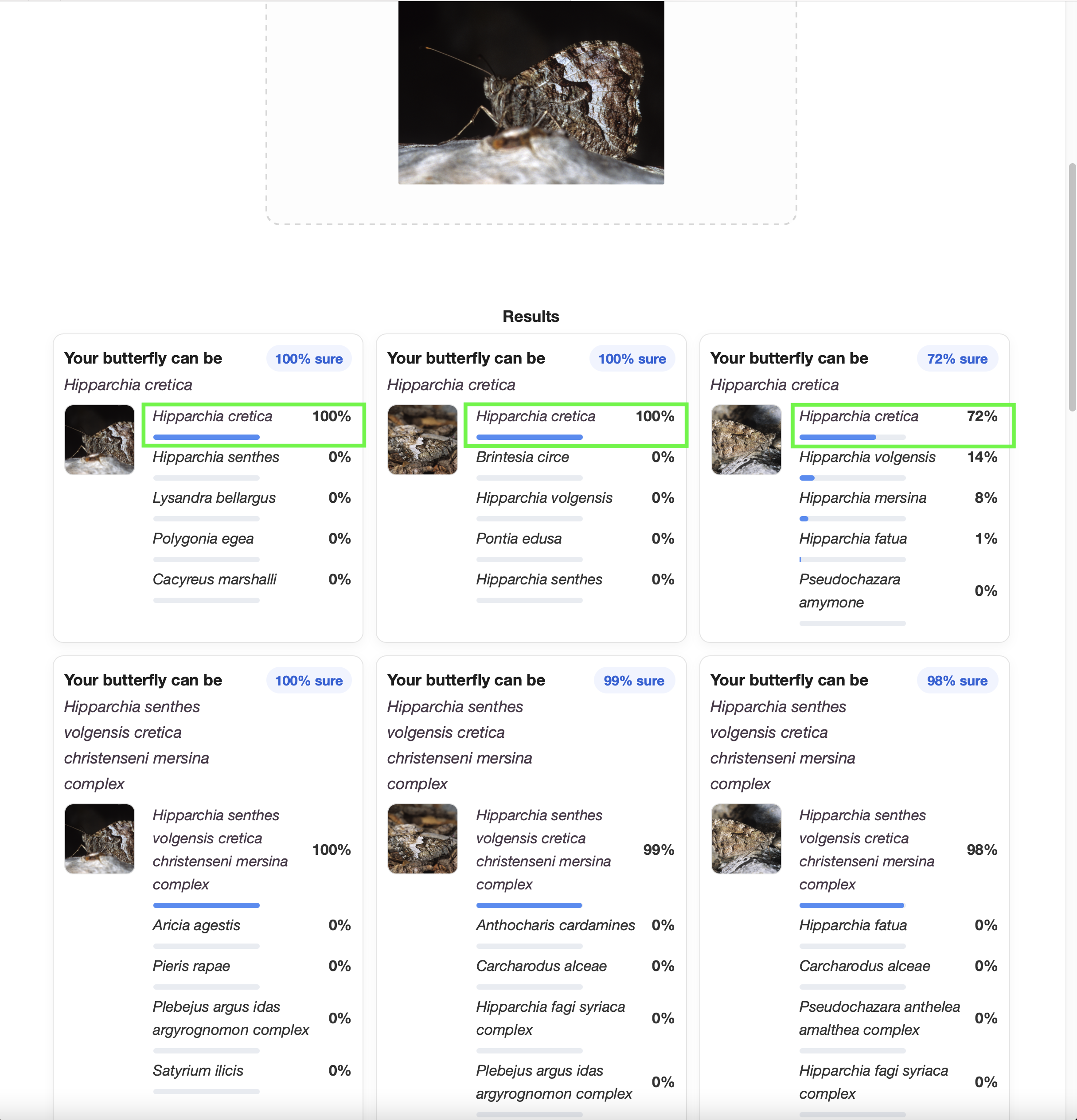Select Pseudochazara anthelea amalthea complex result
Screen dimensions: 1077x1120
click(879, 1018)
